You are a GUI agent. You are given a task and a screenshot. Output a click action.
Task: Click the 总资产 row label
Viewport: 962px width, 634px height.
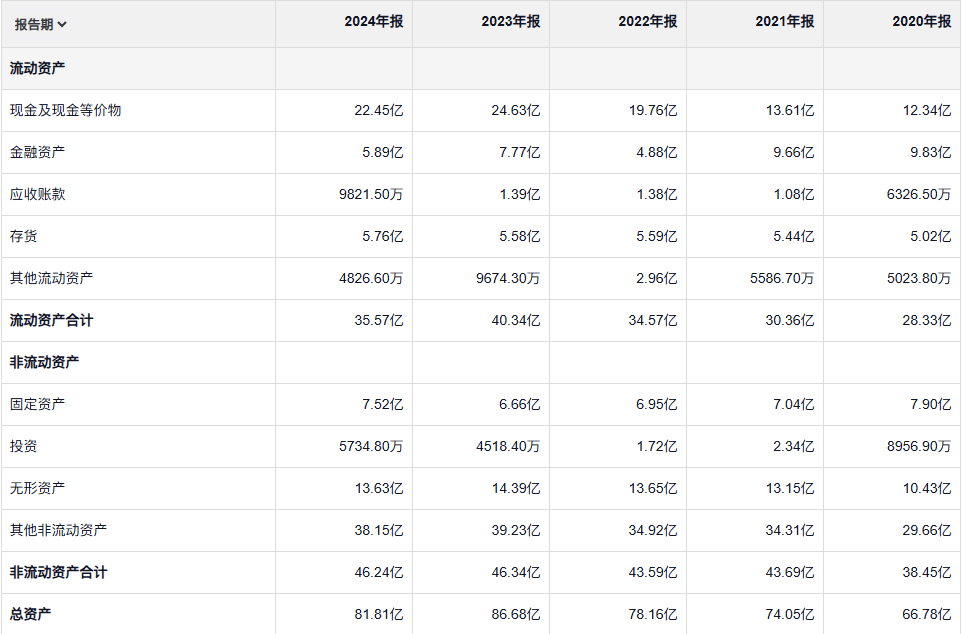(x=30, y=614)
